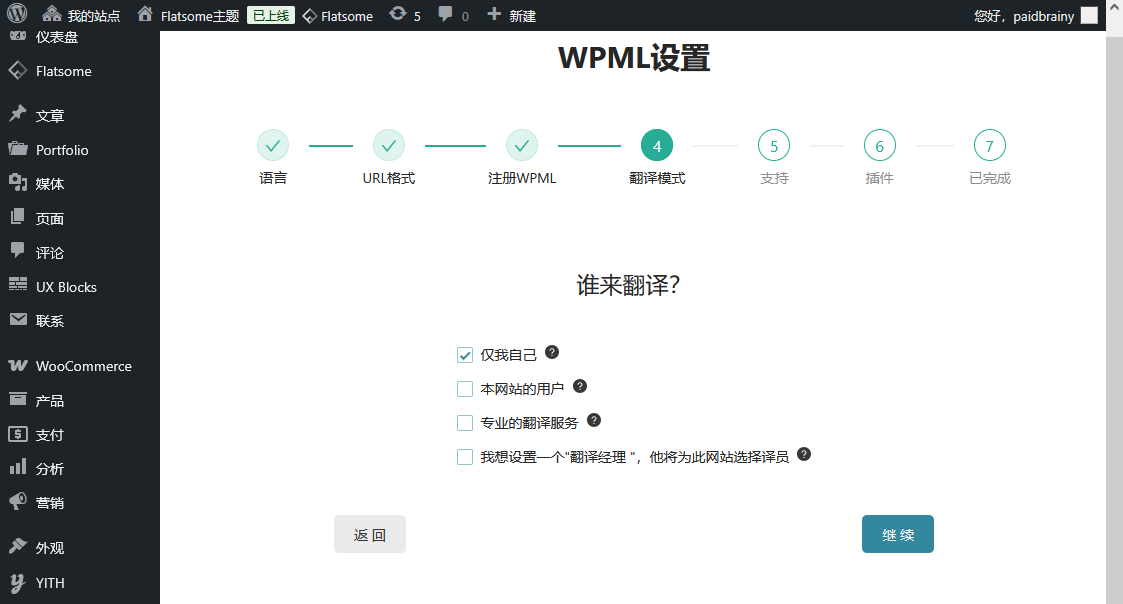This screenshot has height=604, width=1123.
Task: Open the updates icon showing 5
Action: pyautogui.click(x=405, y=15)
